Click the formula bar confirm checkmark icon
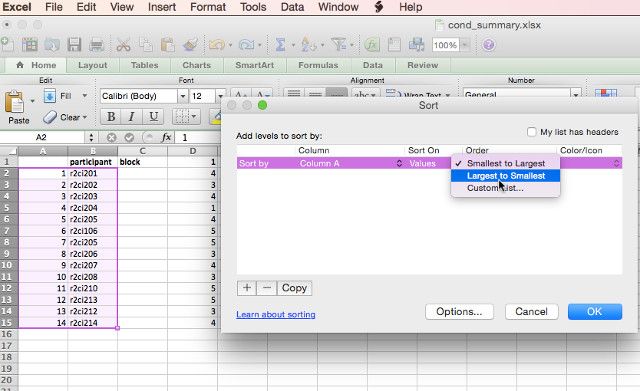Screen dimensions: 640x391 pyautogui.click(x=129, y=138)
